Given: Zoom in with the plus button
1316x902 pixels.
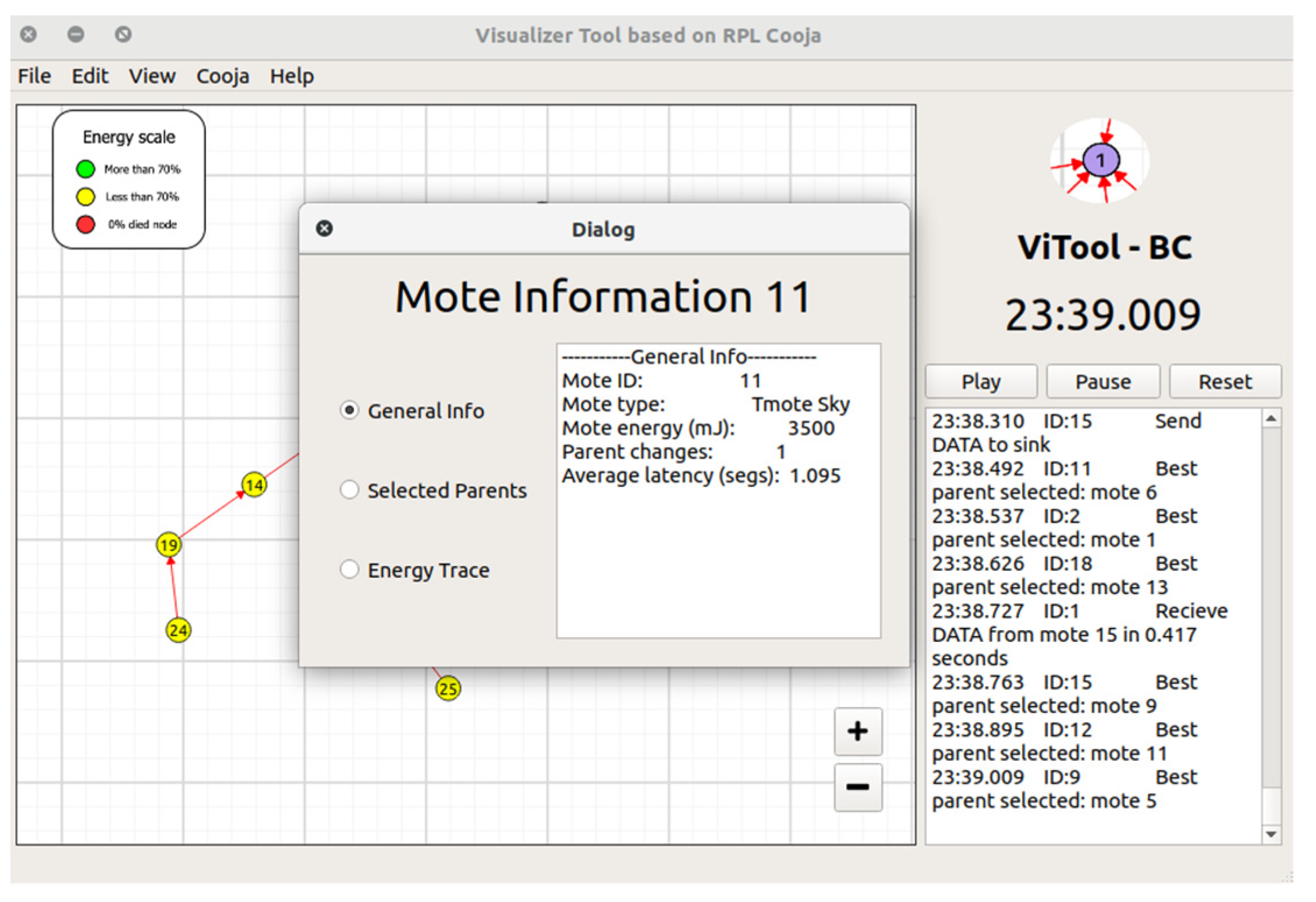Looking at the screenshot, I should tap(857, 731).
